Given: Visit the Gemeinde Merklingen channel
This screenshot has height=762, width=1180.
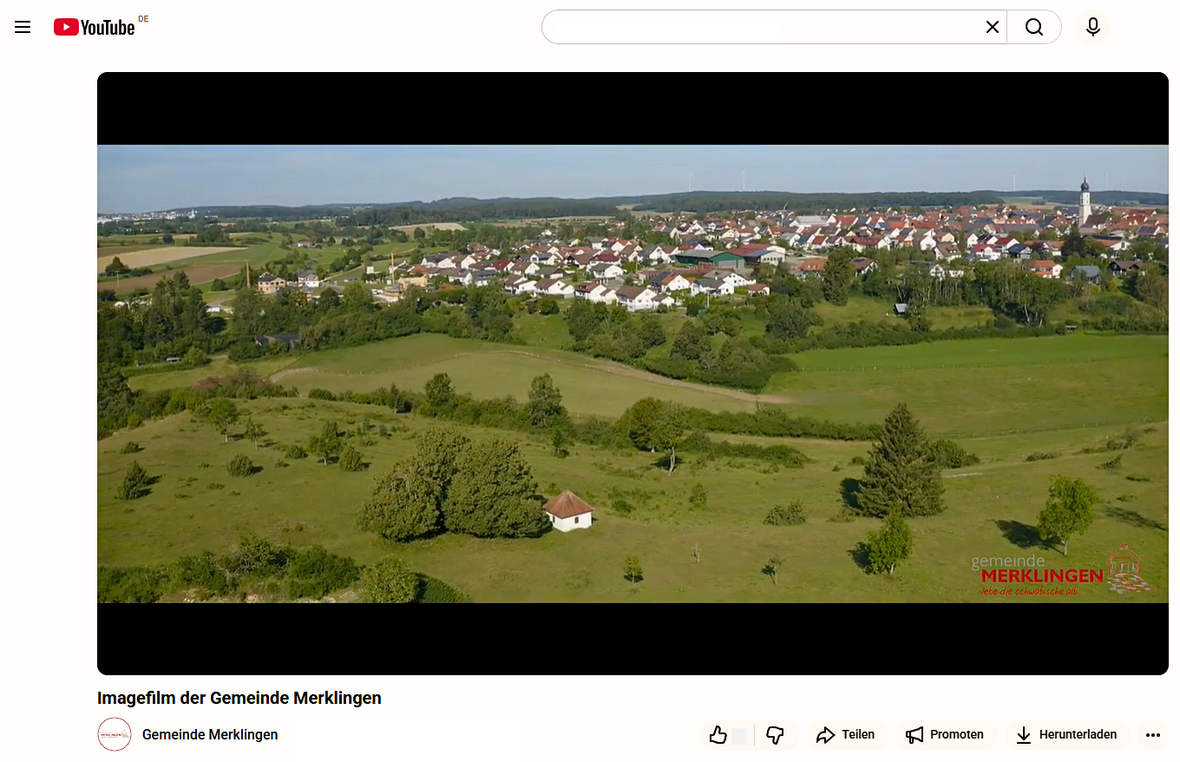Looking at the screenshot, I should point(211,734).
